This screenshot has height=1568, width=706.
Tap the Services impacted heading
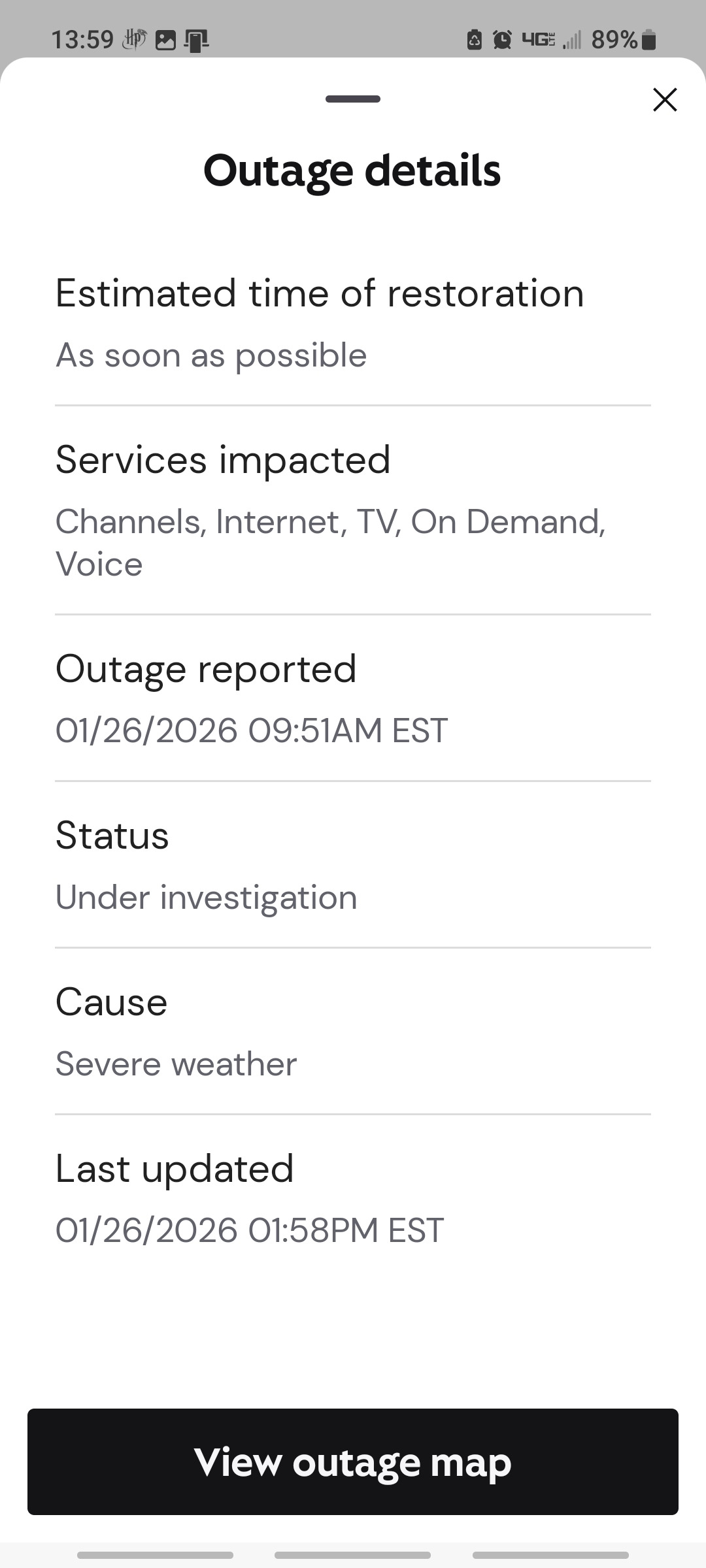click(x=222, y=459)
